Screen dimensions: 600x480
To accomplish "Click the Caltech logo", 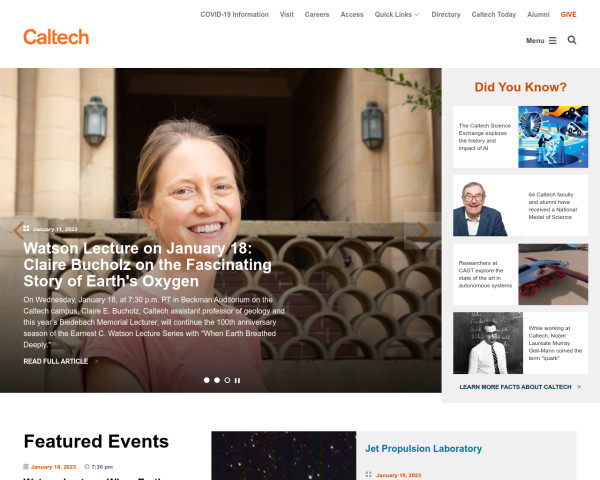I will coord(56,37).
